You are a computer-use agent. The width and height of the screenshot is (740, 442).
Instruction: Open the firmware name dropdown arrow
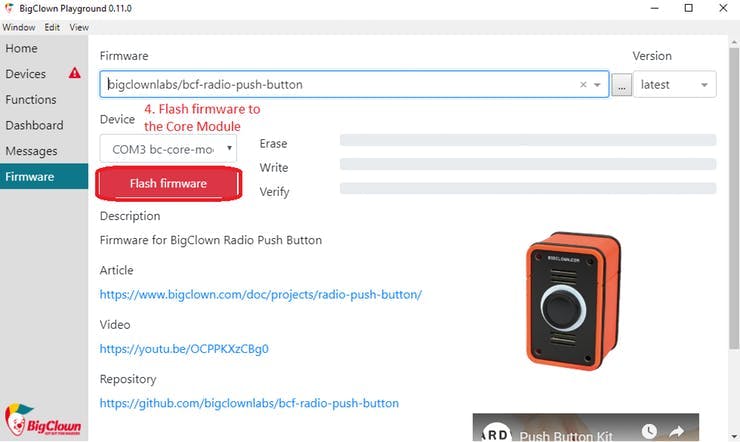coord(597,85)
